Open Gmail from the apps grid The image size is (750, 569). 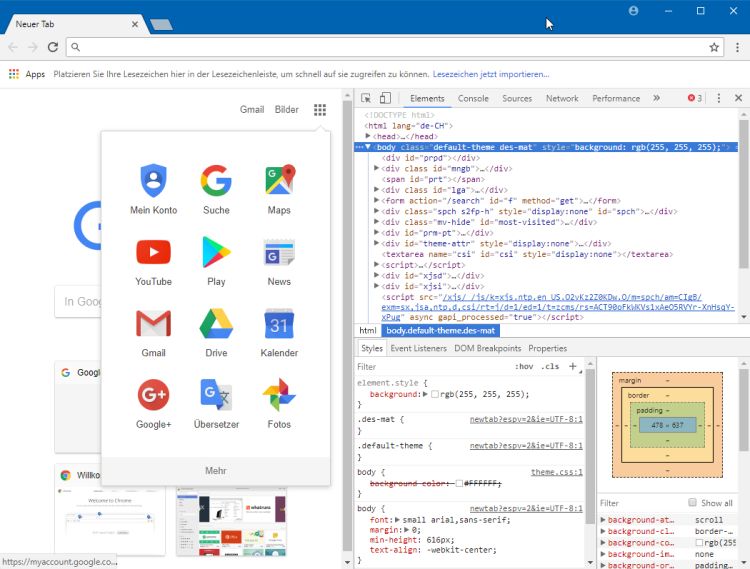coord(153,332)
